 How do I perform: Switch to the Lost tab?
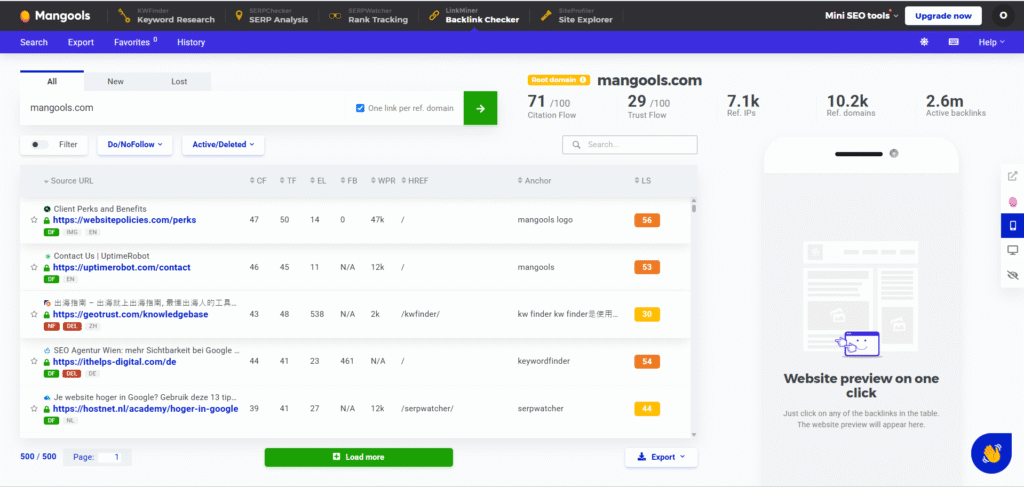click(x=179, y=82)
